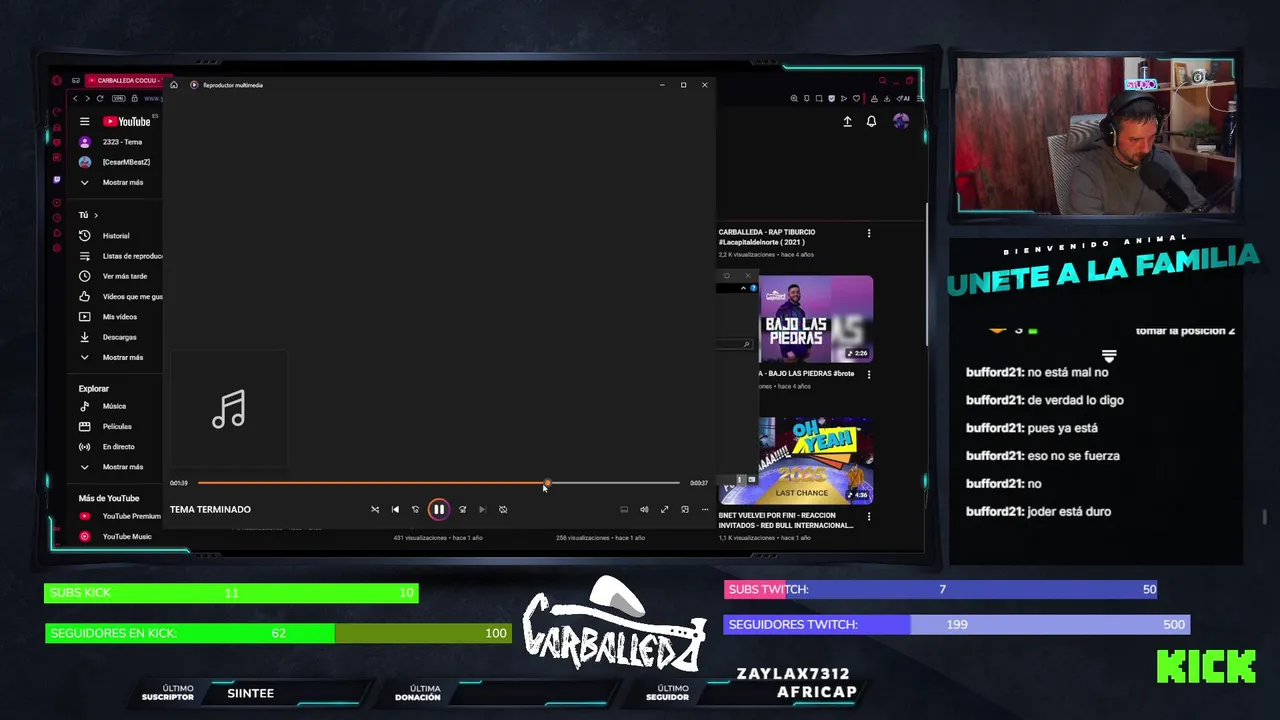This screenshot has width=1280, height=720.
Task: Skip to next track in media player
Action: pos(482,509)
